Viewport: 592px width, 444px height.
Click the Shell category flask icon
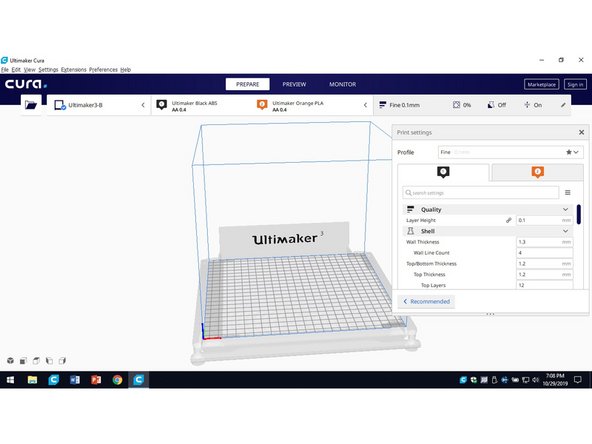[x=410, y=231]
